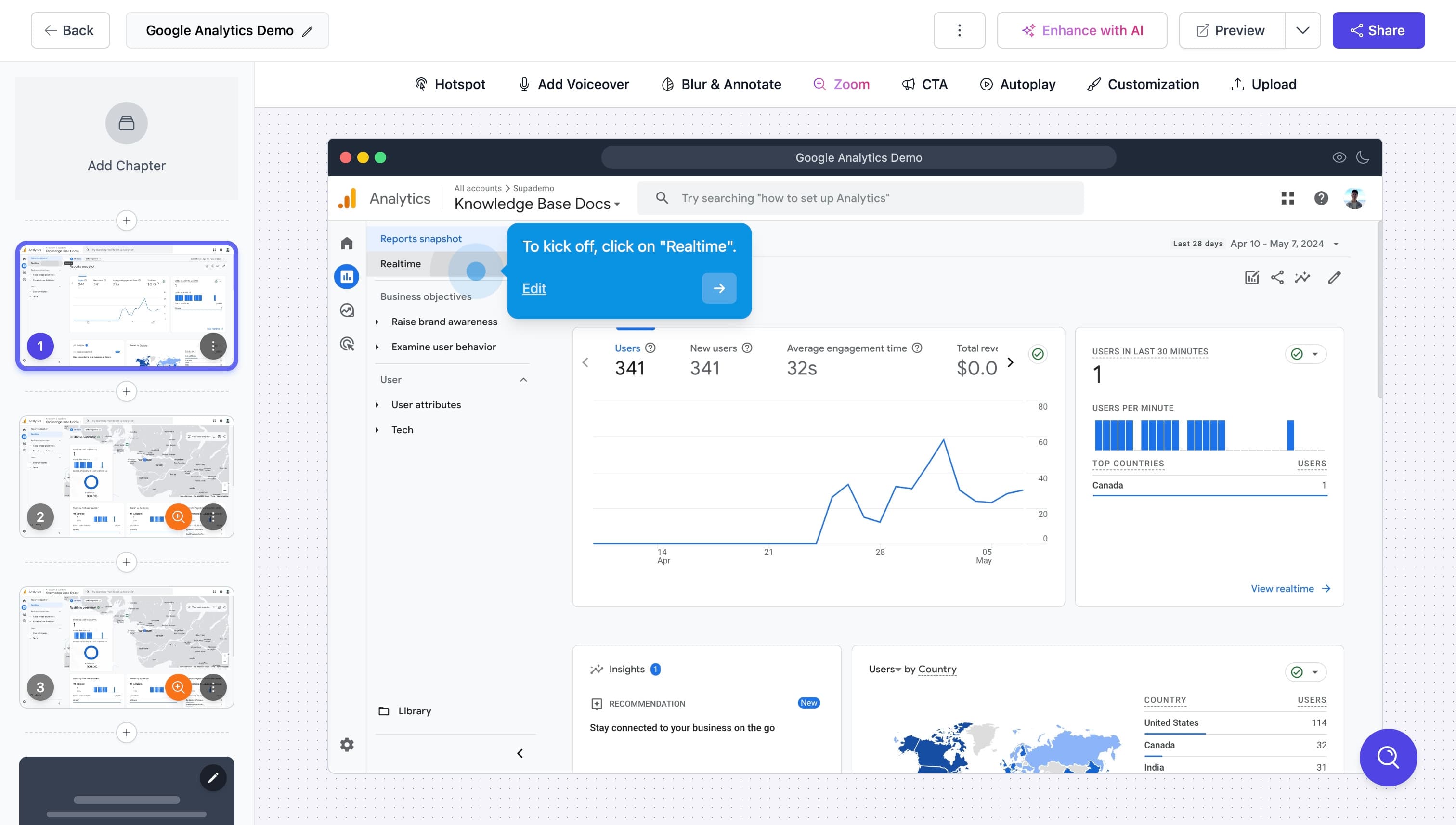Click View realtime link
The image size is (1456, 825).
1290,589
